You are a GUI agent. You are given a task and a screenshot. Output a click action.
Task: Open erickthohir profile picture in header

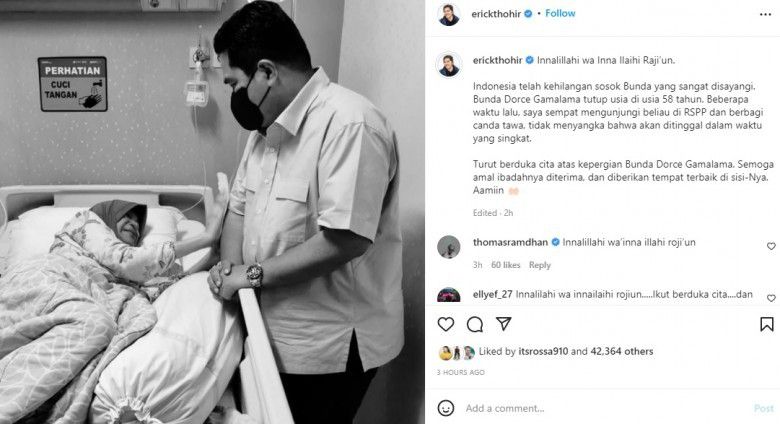pyautogui.click(x=449, y=14)
